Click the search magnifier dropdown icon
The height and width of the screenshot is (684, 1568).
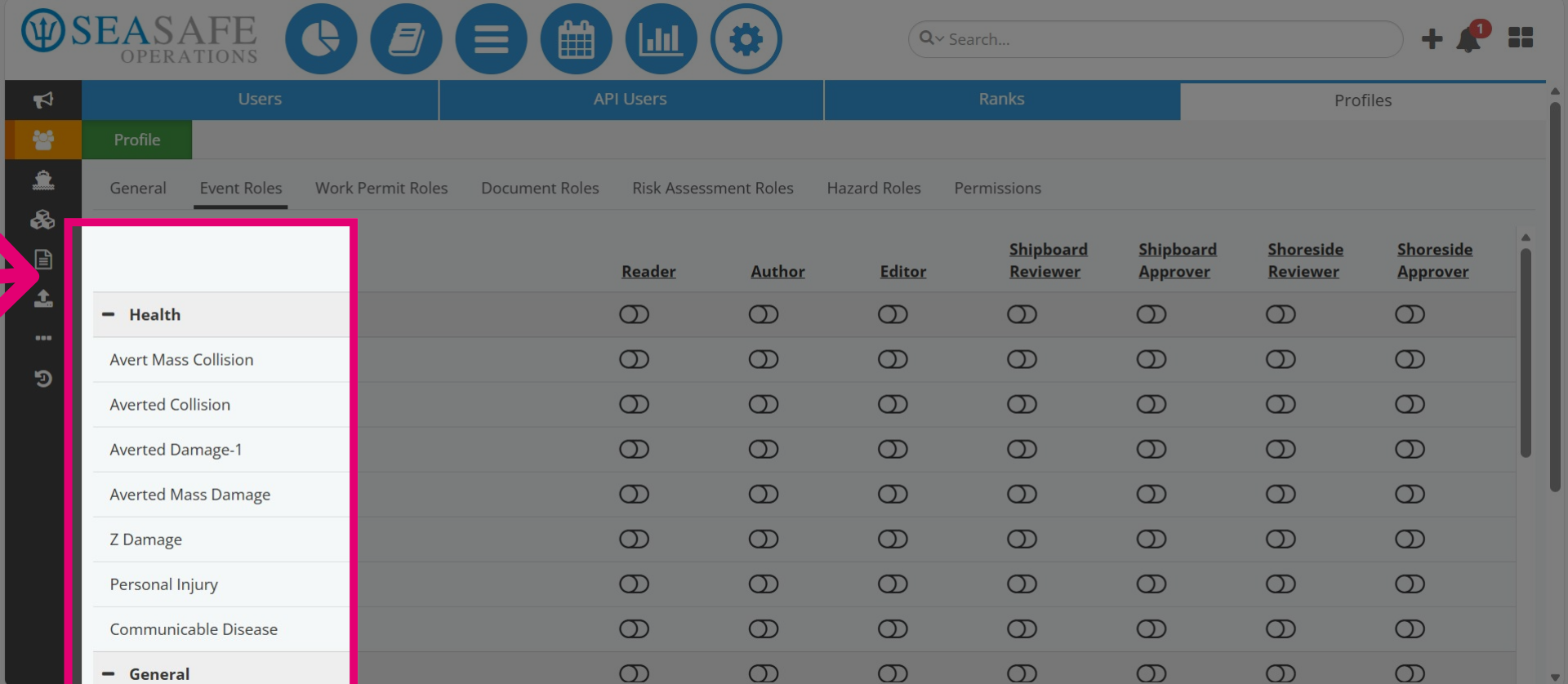pyautogui.click(x=931, y=38)
